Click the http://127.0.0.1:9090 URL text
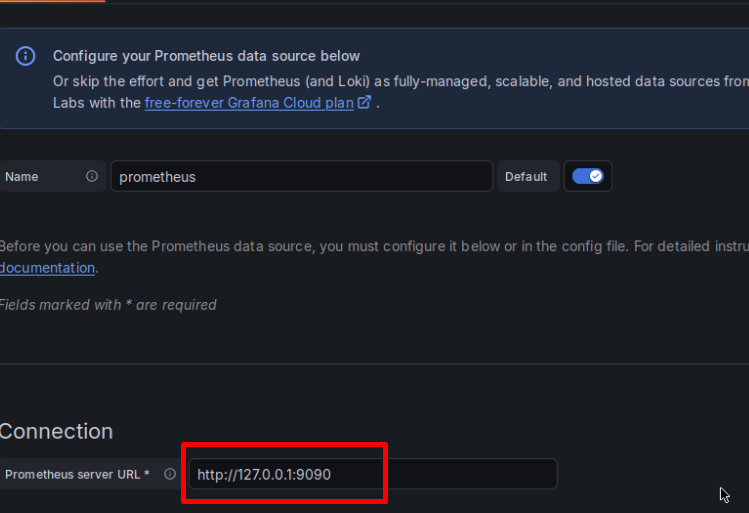The width and height of the screenshot is (749, 513). (264, 474)
